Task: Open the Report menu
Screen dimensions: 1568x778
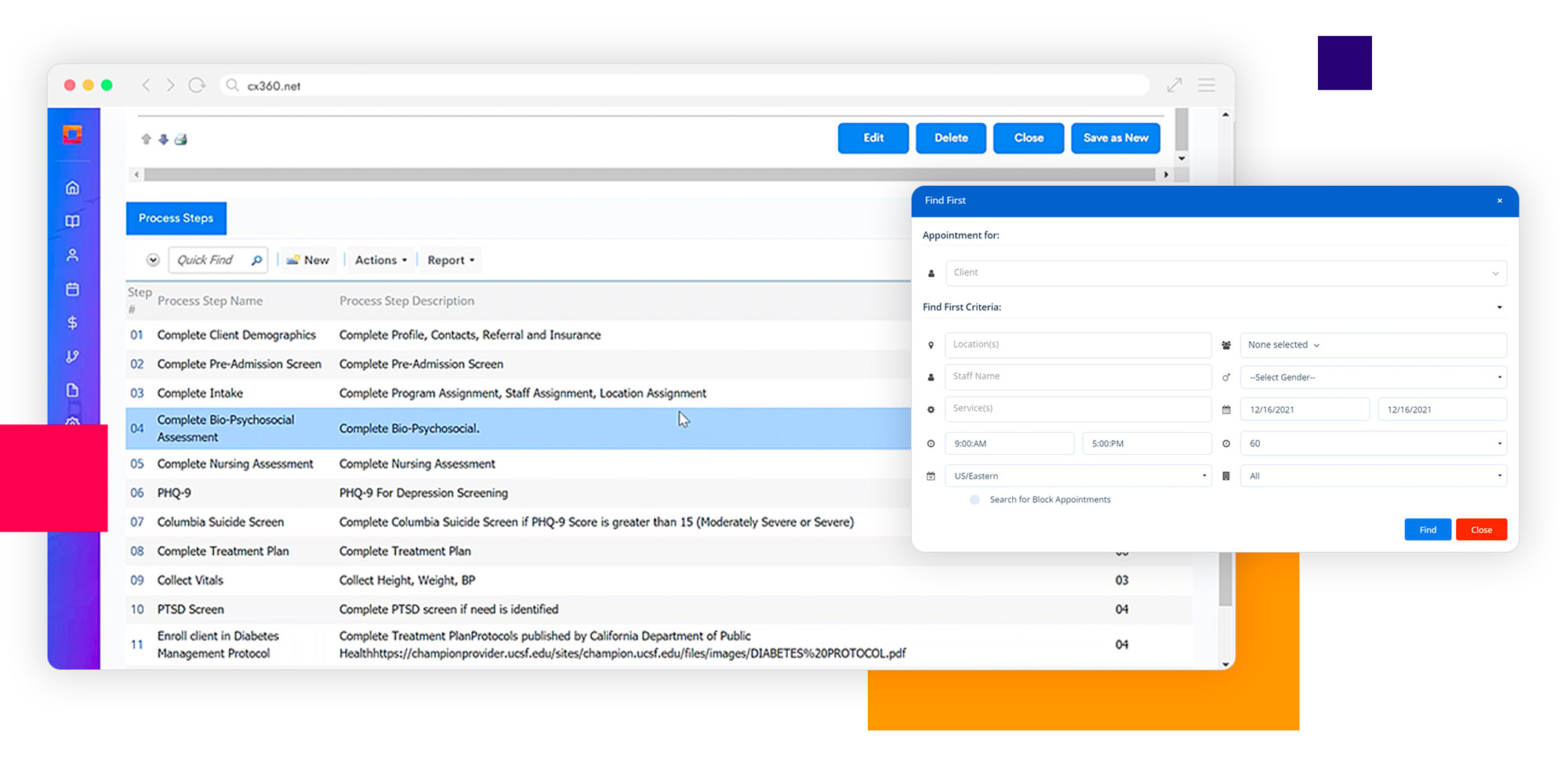Action: point(450,260)
